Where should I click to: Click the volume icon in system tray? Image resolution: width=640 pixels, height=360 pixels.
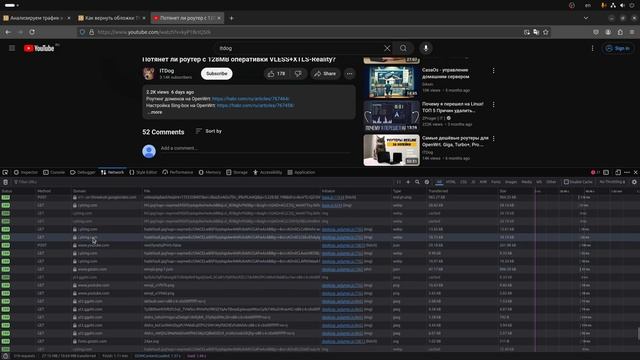622,5
